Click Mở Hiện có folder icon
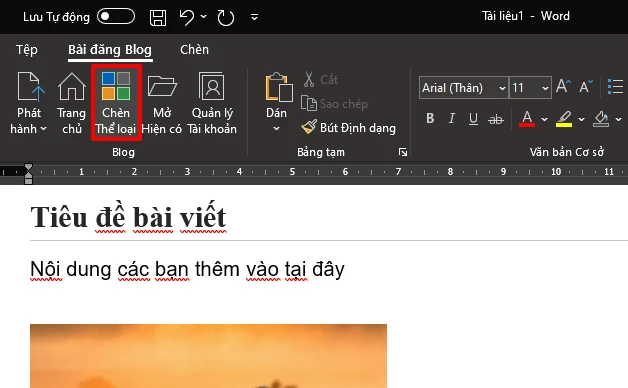The image size is (628, 388). [x=162, y=86]
